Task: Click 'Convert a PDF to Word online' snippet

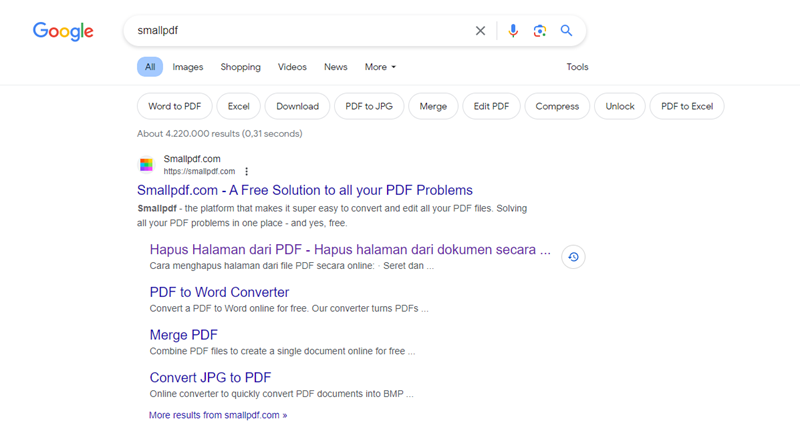Action: [x=289, y=308]
